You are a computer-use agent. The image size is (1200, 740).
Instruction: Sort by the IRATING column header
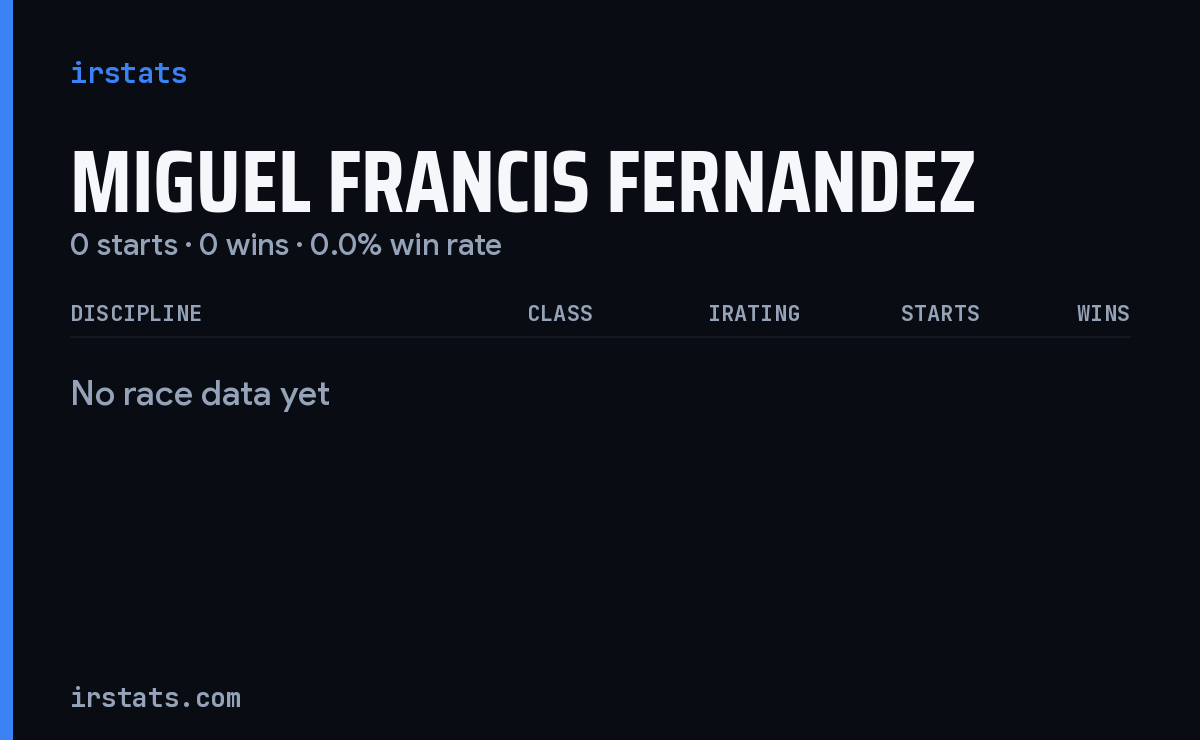click(754, 314)
